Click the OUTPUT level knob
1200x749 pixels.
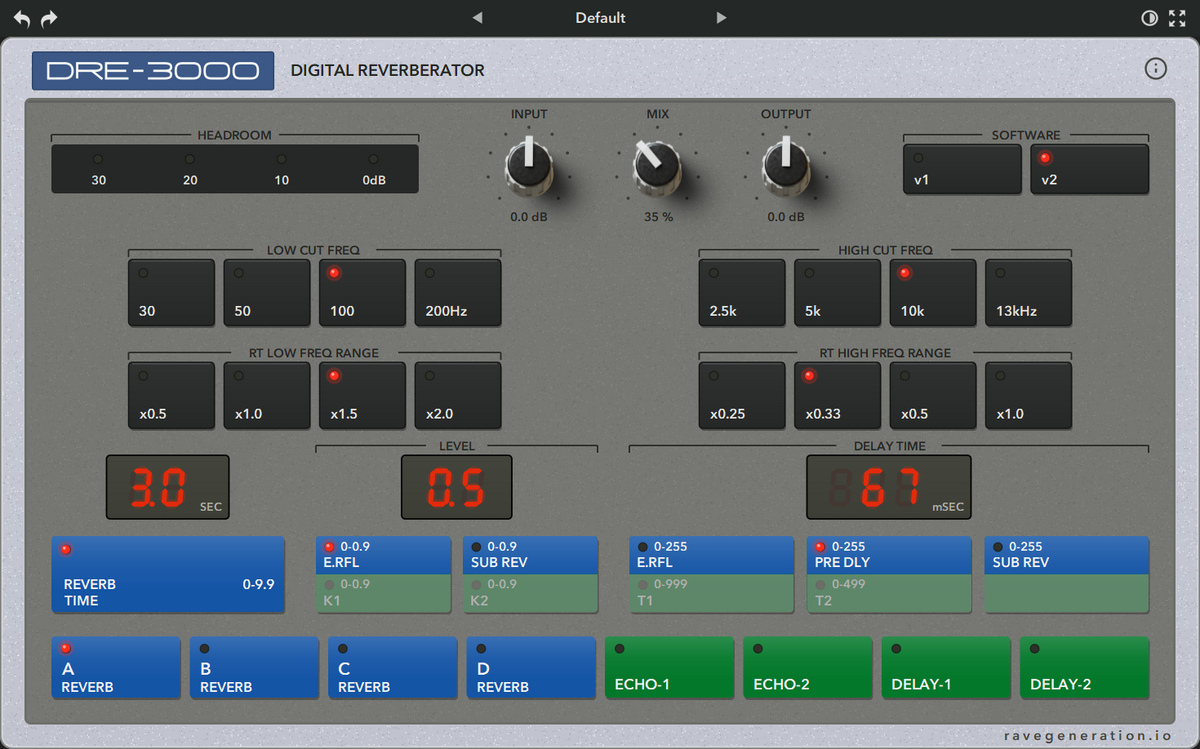(x=786, y=165)
